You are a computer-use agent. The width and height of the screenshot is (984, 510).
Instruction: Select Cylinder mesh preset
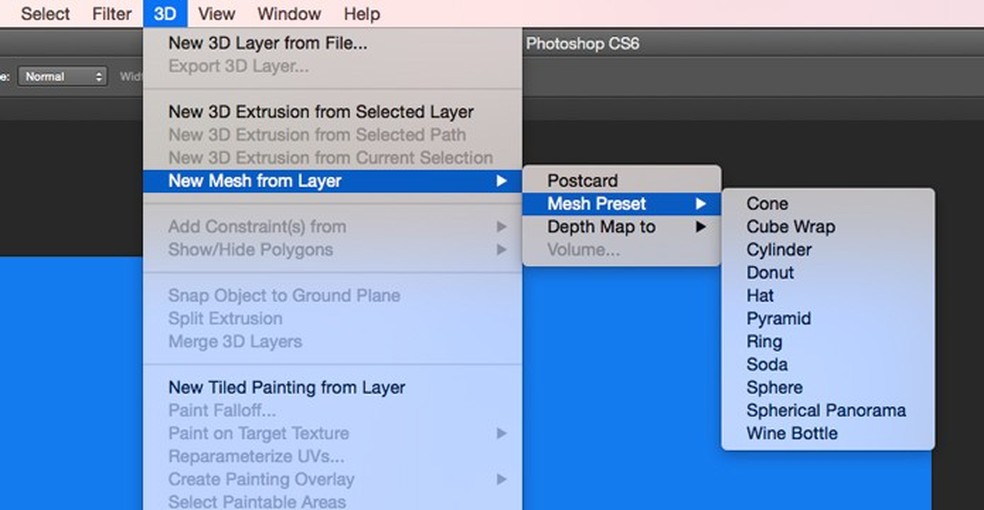(779, 250)
